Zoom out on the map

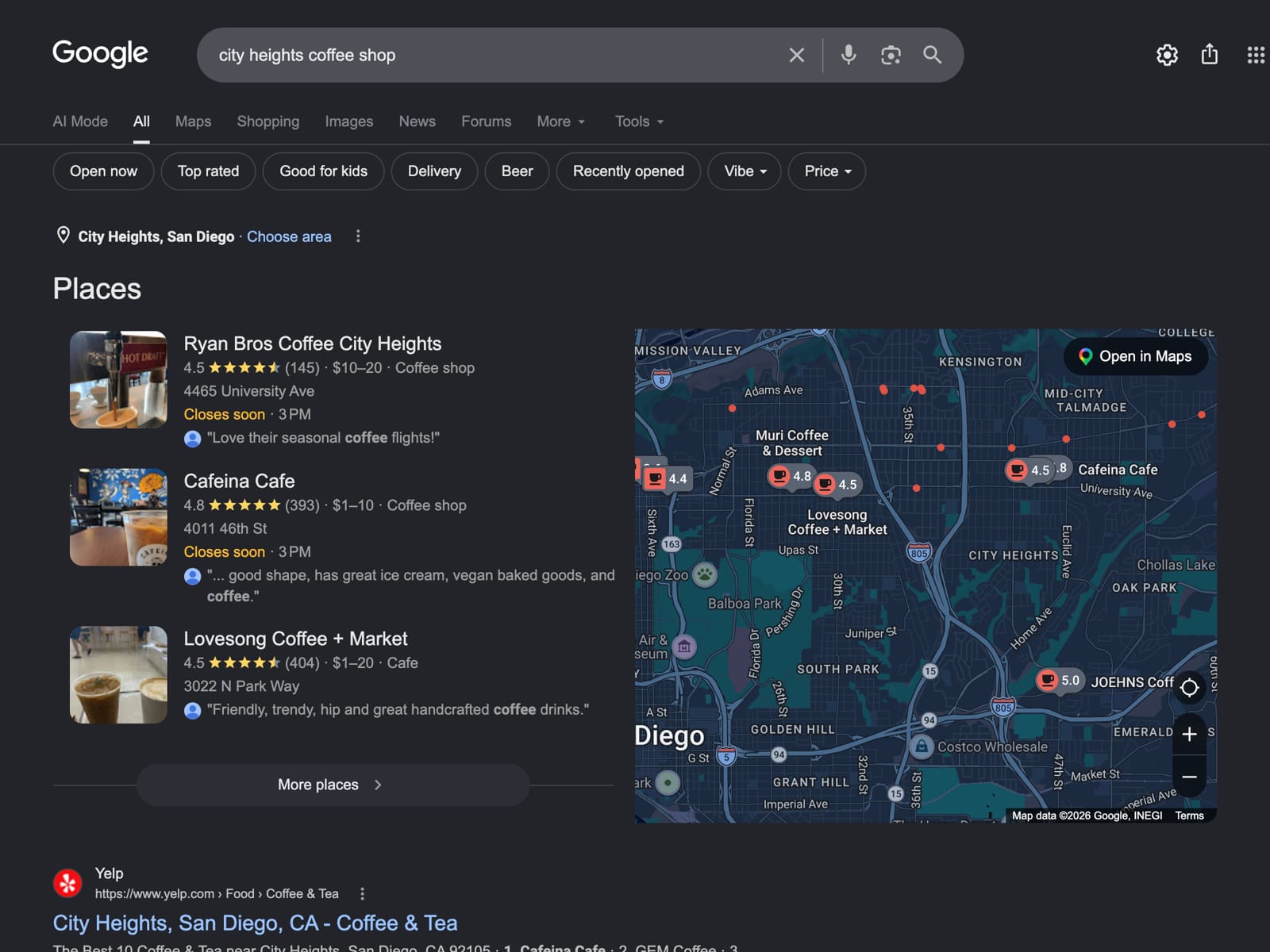pyautogui.click(x=1189, y=777)
